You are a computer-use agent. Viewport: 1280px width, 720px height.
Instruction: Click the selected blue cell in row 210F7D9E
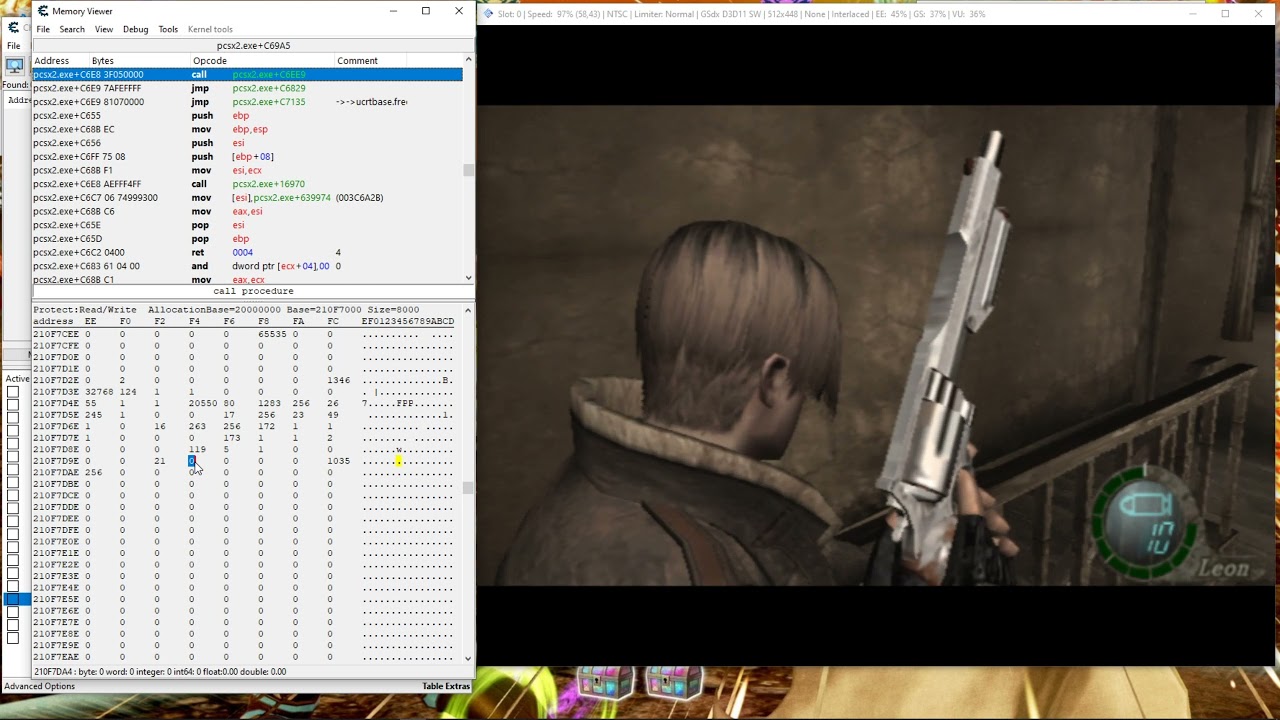coord(191,461)
